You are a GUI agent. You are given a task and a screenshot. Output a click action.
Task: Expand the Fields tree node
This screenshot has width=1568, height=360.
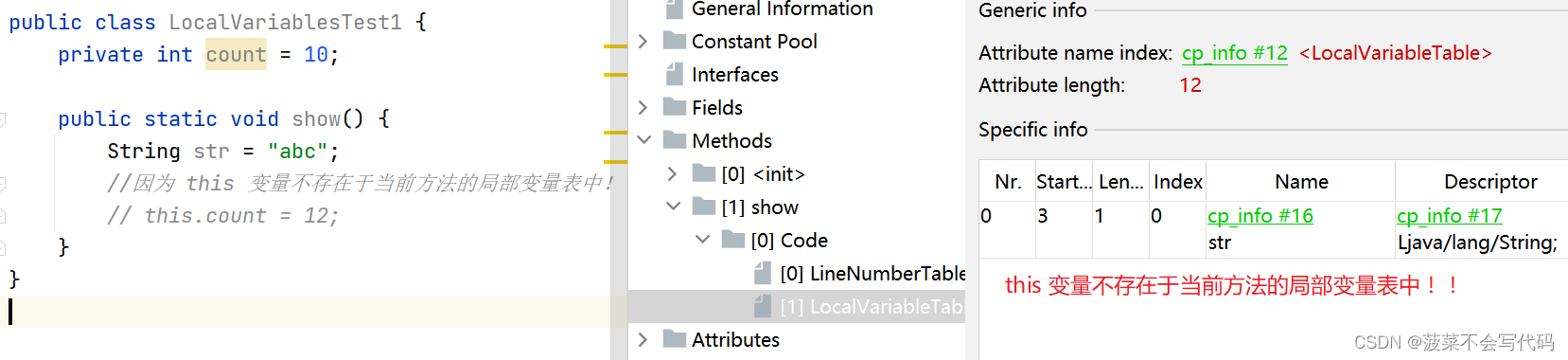[x=643, y=107]
